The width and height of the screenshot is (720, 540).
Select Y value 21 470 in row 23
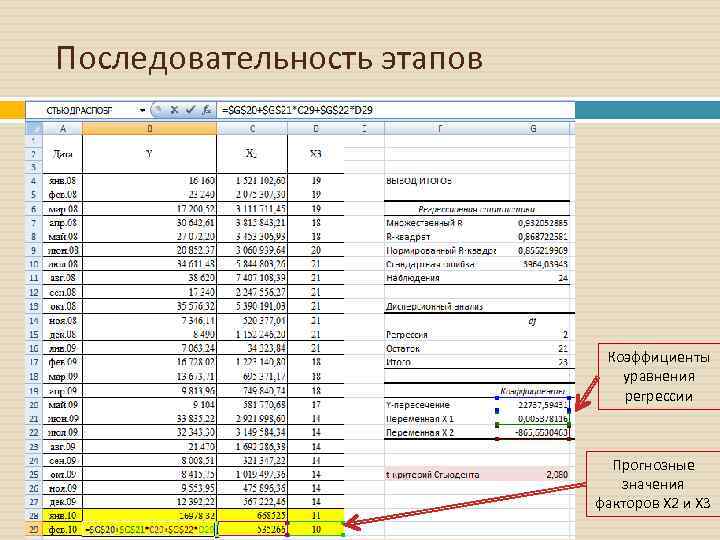pyautogui.click(x=149, y=447)
